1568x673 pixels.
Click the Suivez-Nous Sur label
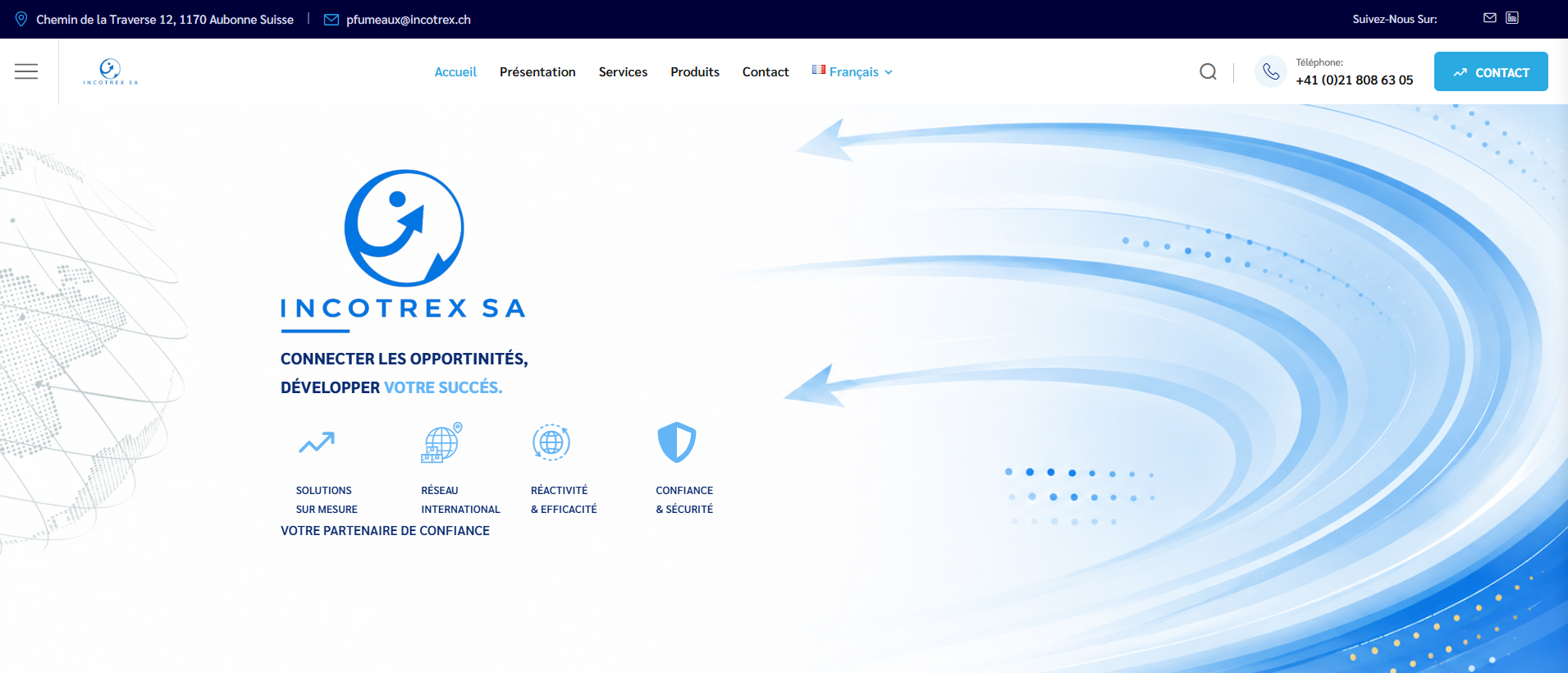[x=1395, y=19]
